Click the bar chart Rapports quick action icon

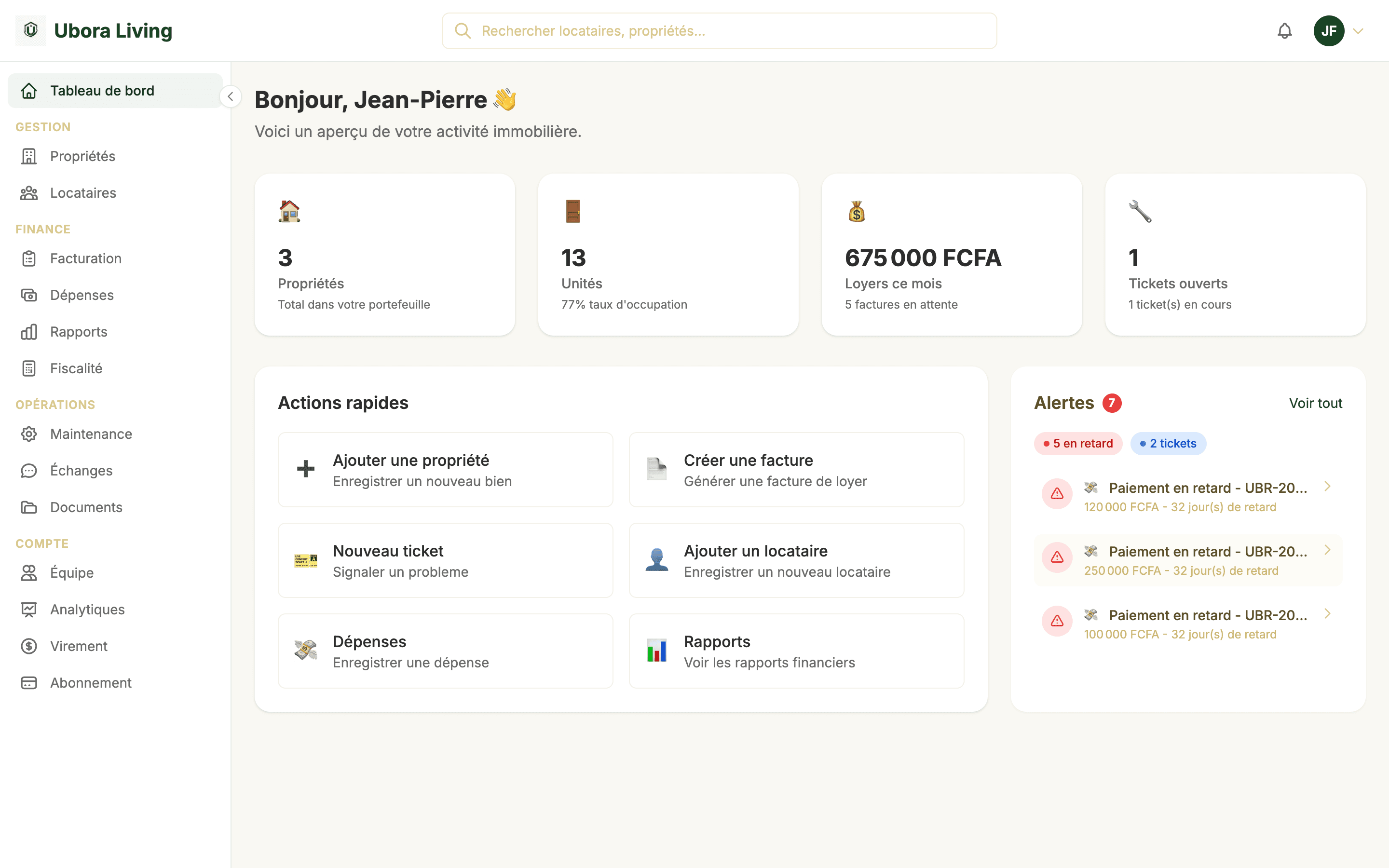coord(656,651)
